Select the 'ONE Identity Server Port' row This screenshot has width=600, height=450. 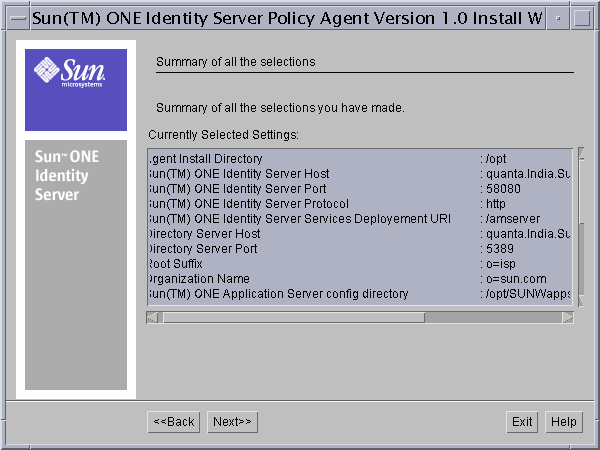pyautogui.click(x=360, y=189)
